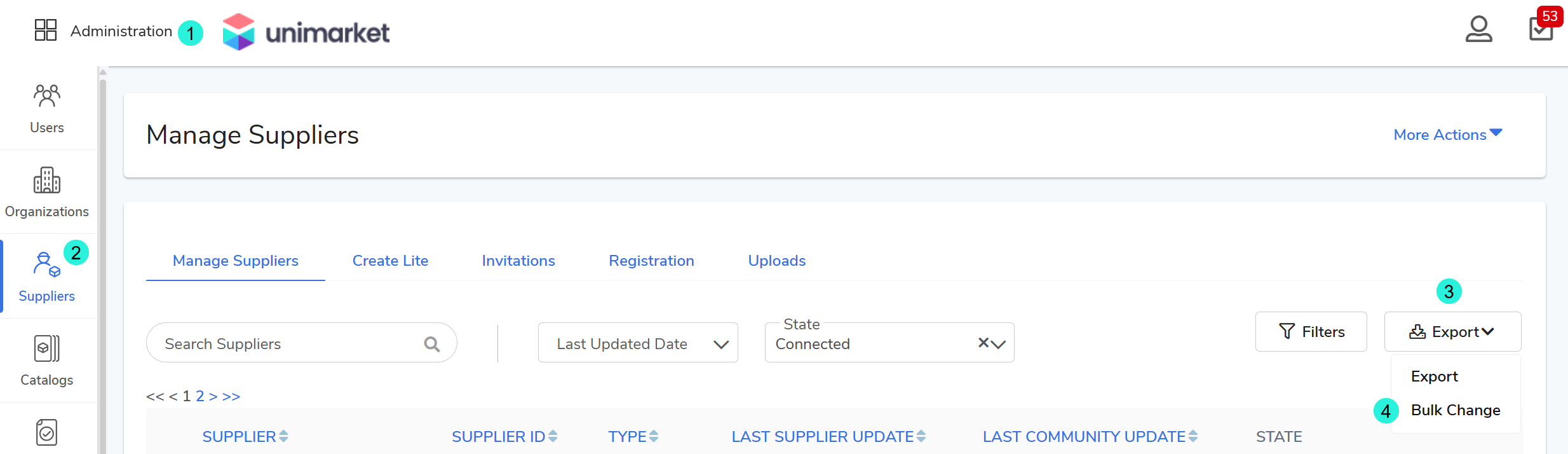Select the Suppliers sidebar icon
1568x454 pixels.
point(46,277)
